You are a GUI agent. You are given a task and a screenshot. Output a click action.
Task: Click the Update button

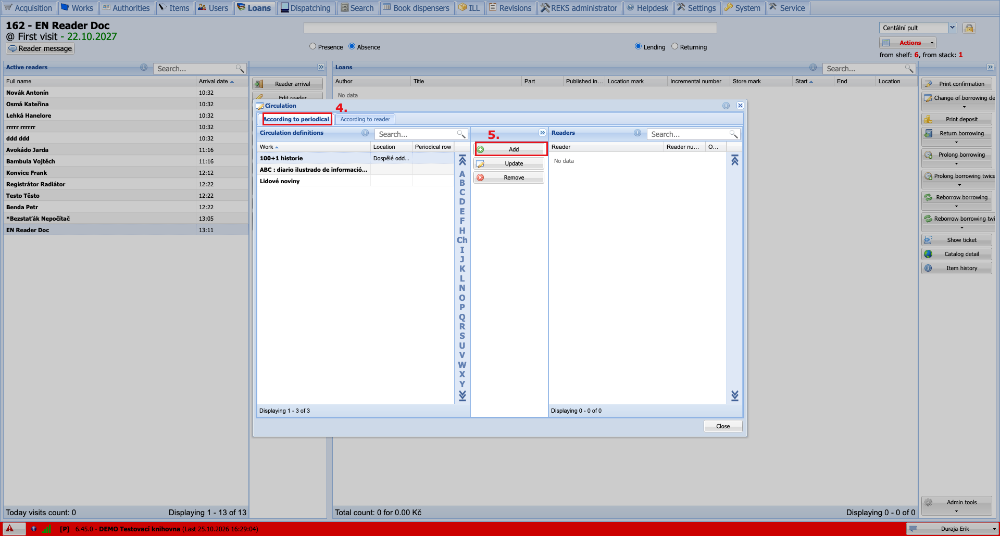[x=508, y=163]
